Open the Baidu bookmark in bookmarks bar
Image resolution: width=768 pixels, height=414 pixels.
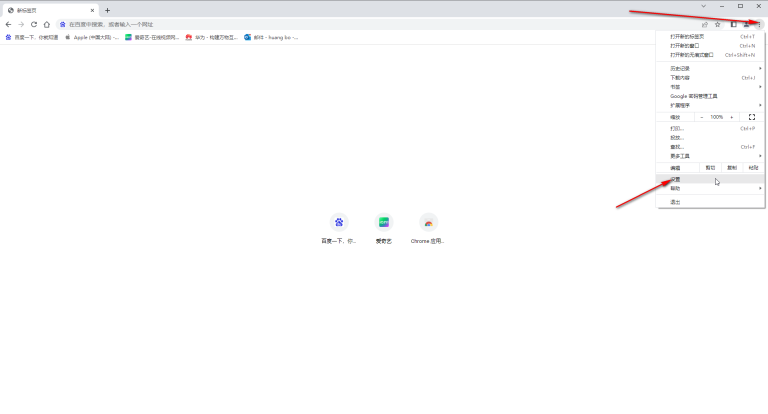click(31, 37)
